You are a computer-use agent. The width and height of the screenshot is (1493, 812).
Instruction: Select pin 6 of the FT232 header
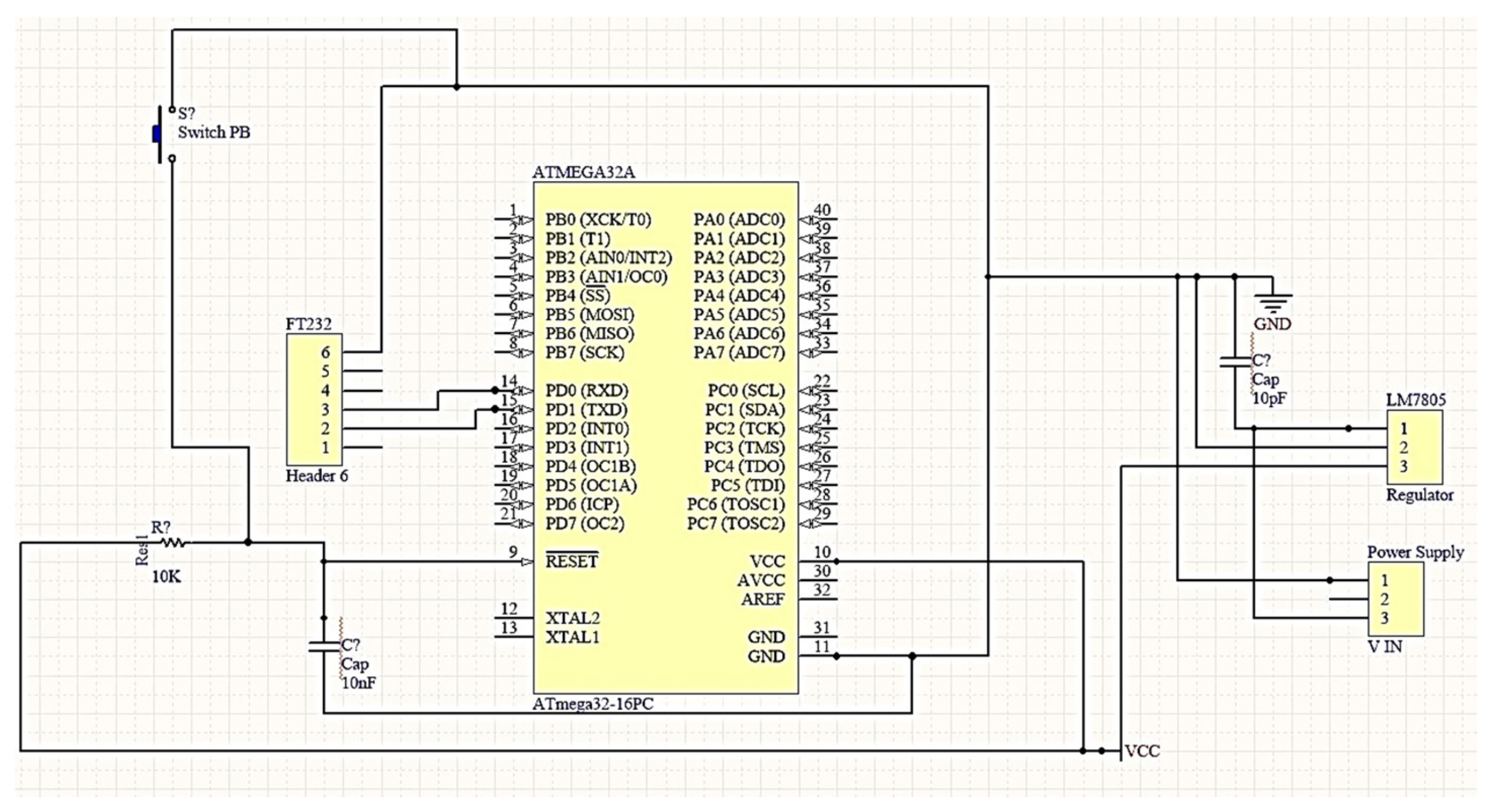pos(362,352)
